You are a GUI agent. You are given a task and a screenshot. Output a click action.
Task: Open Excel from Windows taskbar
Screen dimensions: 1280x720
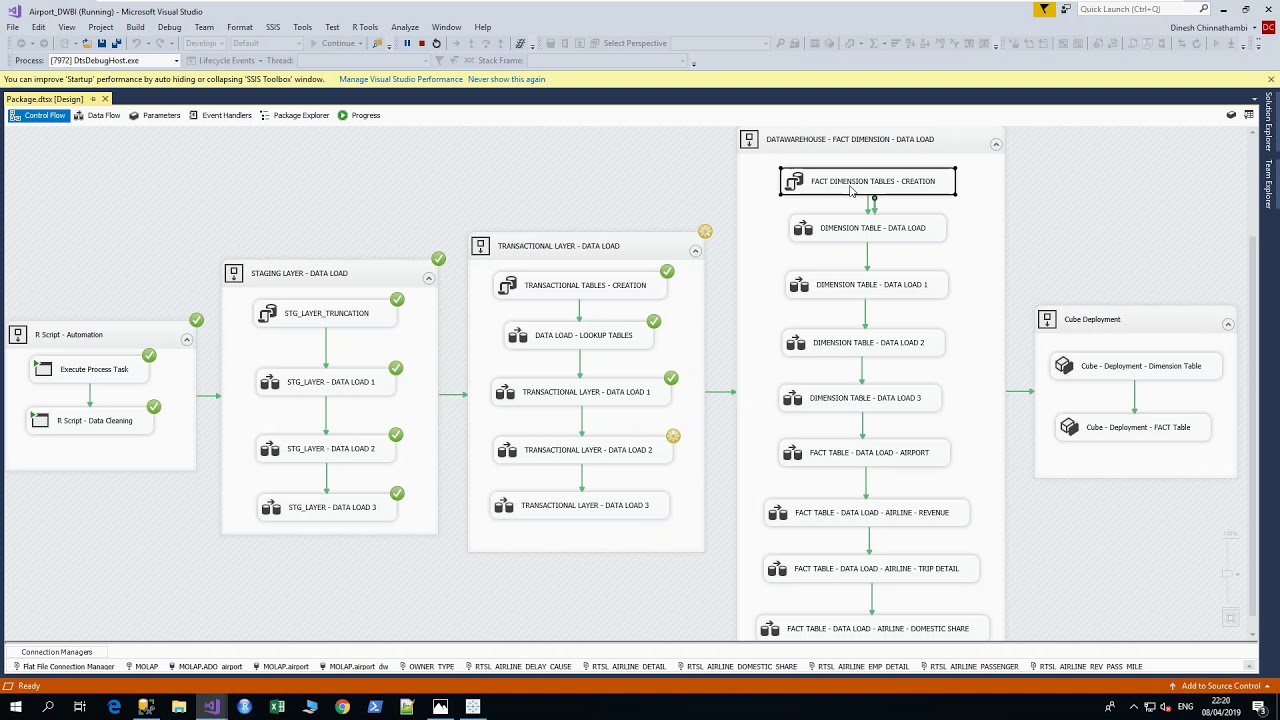277,707
